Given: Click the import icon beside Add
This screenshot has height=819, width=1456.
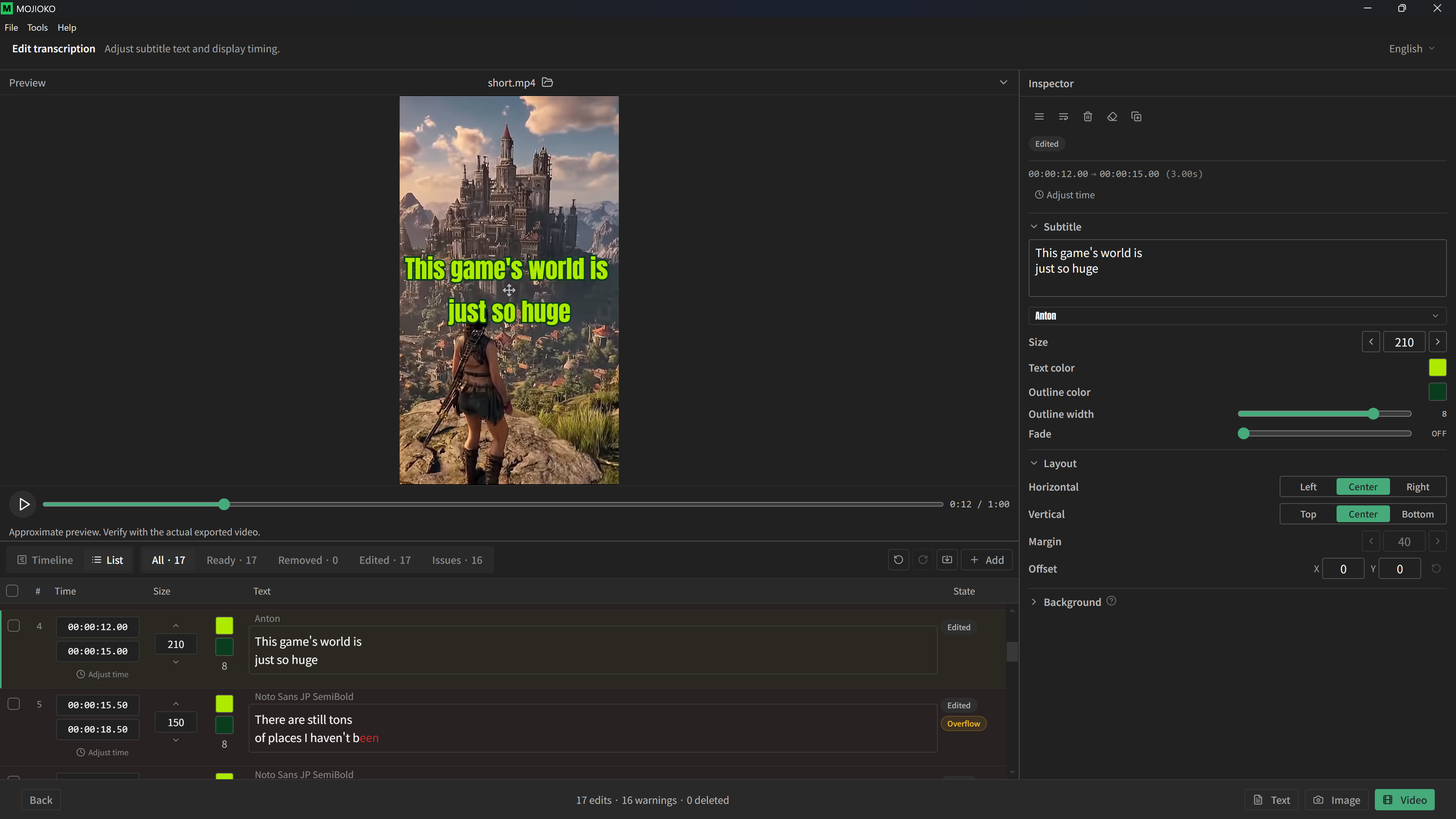Looking at the screenshot, I should 947,560.
